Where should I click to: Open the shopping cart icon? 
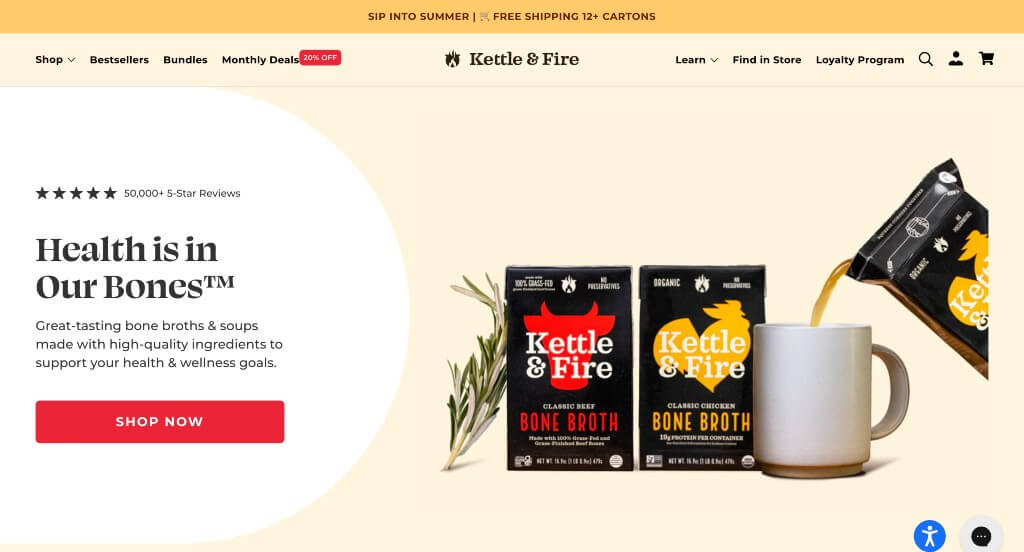click(x=986, y=59)
